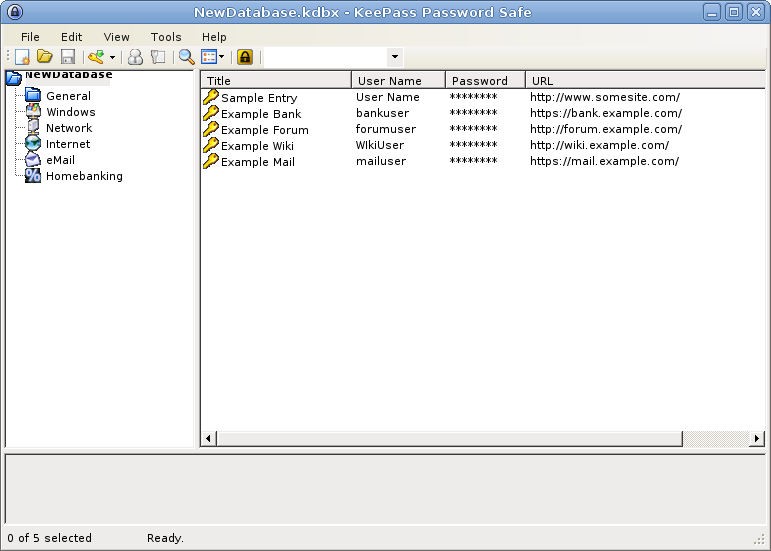Image resolution: width=771 pixels, height=551 pixels.
Task: Click the masked password of Example Bank
Action: click(x=474, y=113)
